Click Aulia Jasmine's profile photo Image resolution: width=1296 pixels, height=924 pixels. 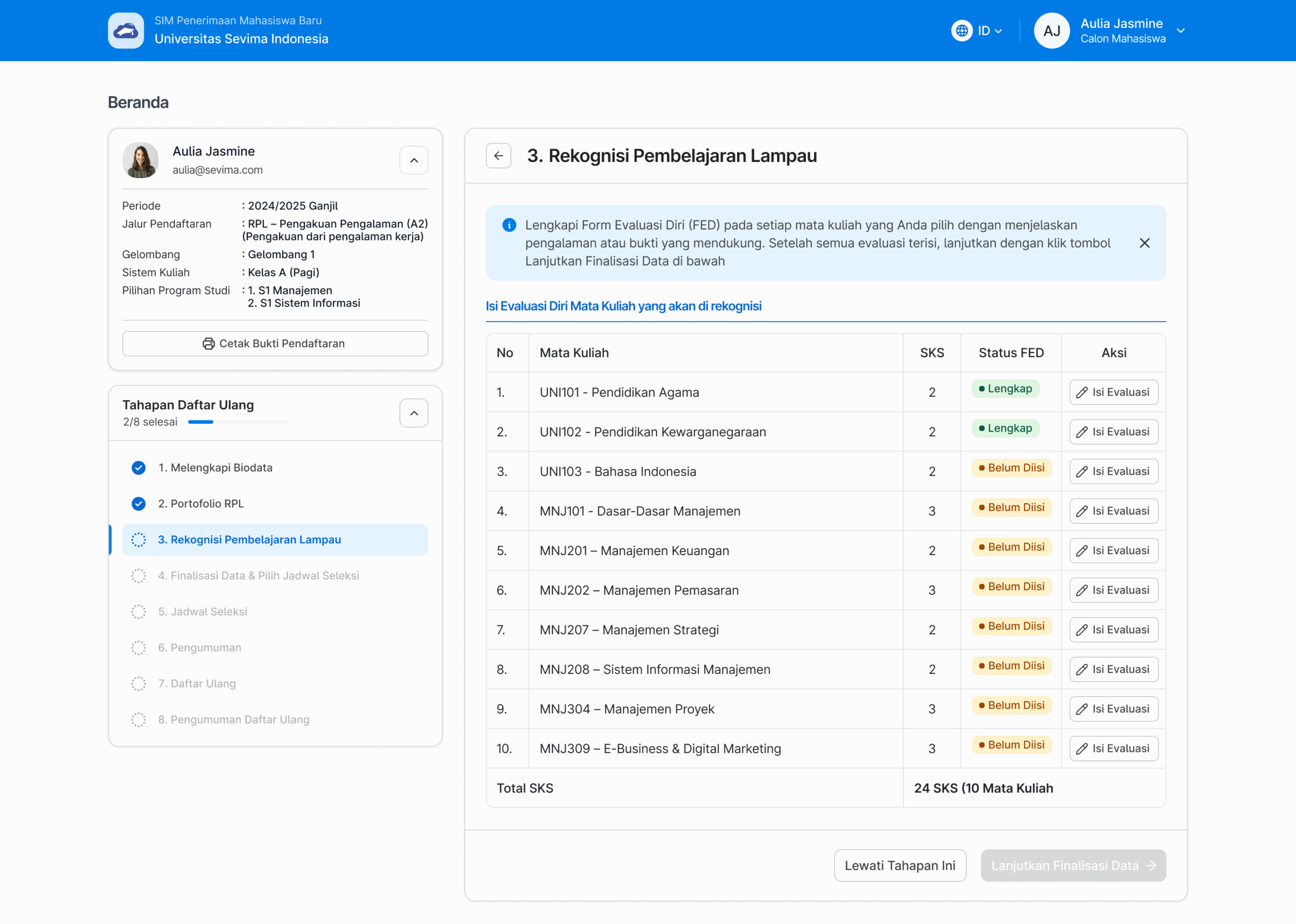click(x=140, y=160)
